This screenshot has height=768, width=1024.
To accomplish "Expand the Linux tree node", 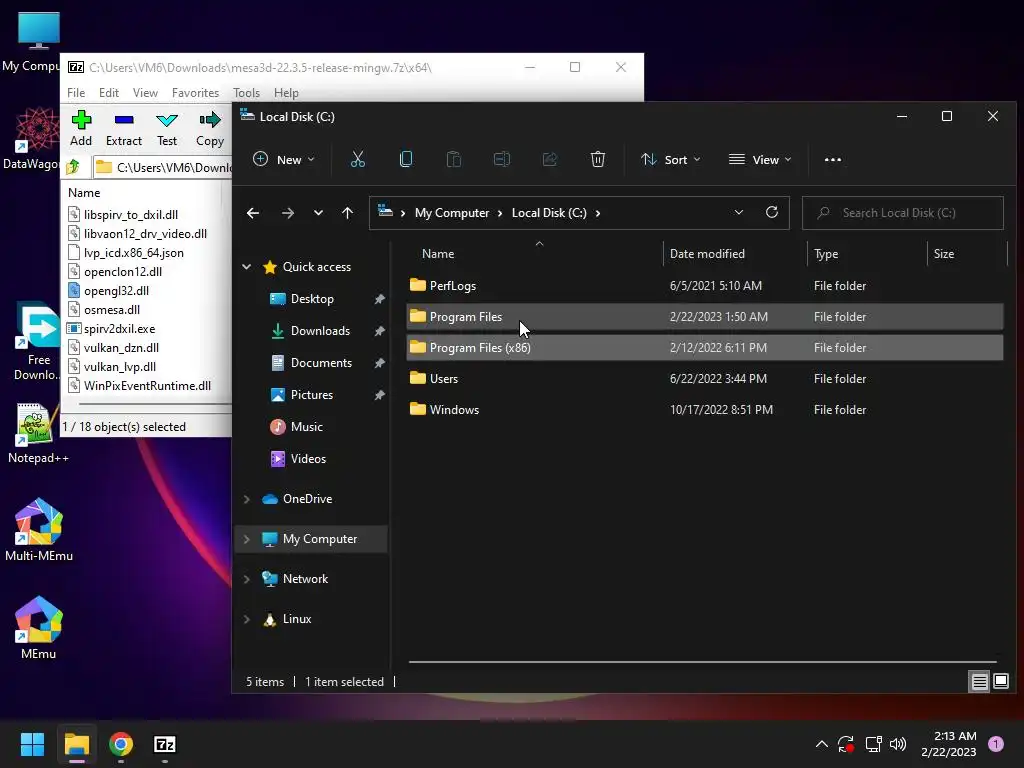I will point(247,619).
